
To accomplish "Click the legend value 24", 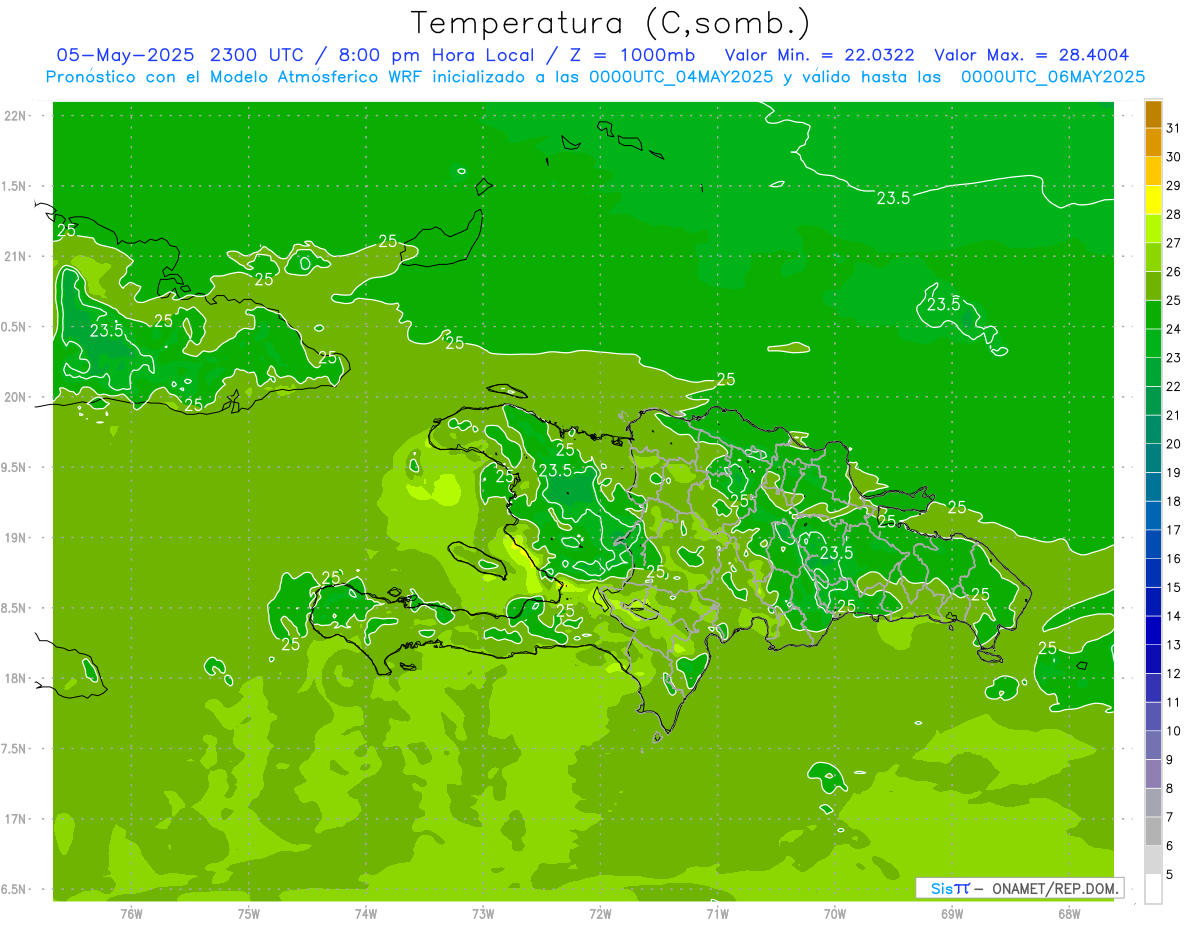I will [x=1174, y=329].
